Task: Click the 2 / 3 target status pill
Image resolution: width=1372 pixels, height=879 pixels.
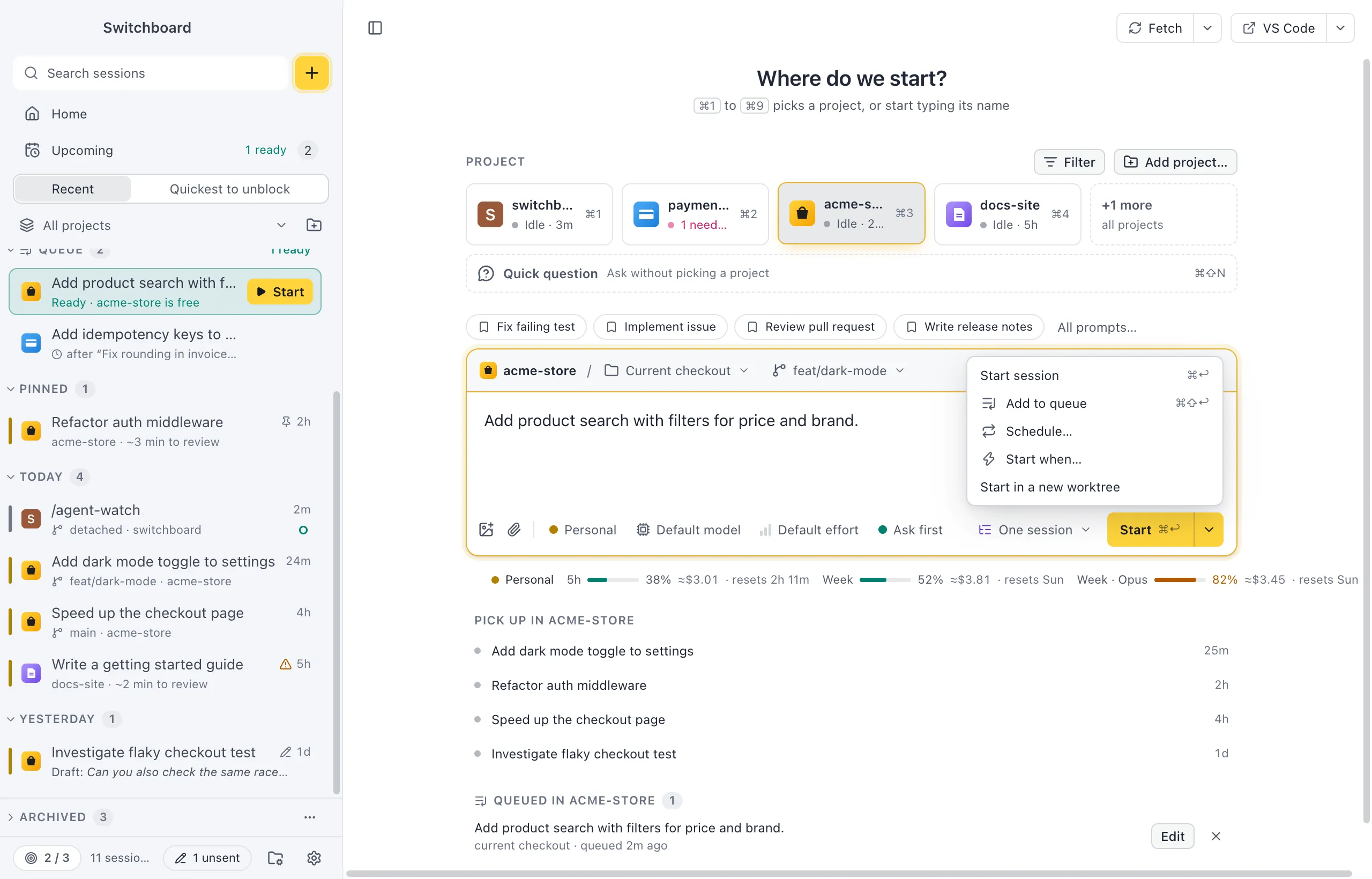Action: coord(47,858)
